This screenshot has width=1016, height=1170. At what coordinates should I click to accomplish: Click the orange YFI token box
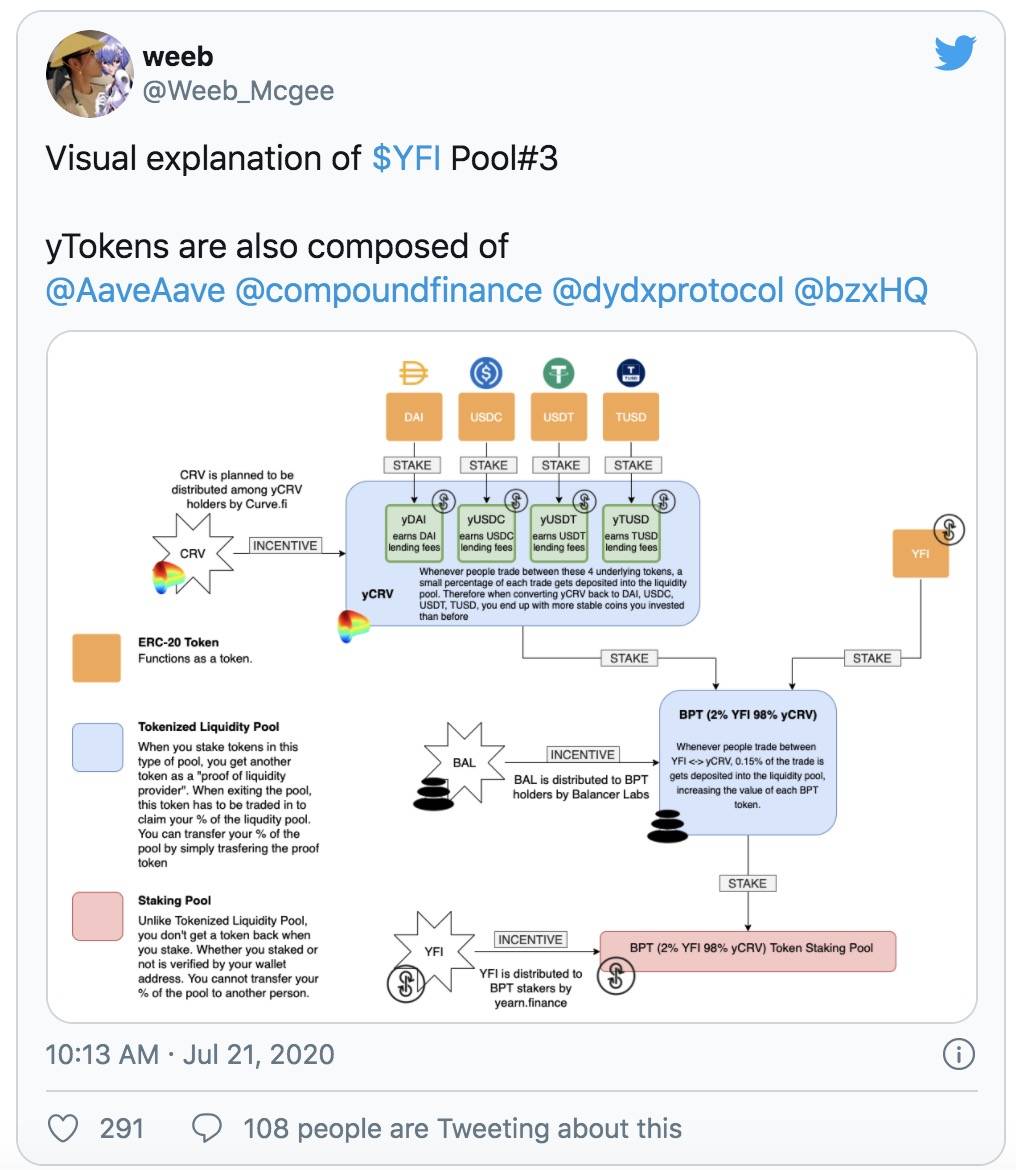(x=921, y=553)
